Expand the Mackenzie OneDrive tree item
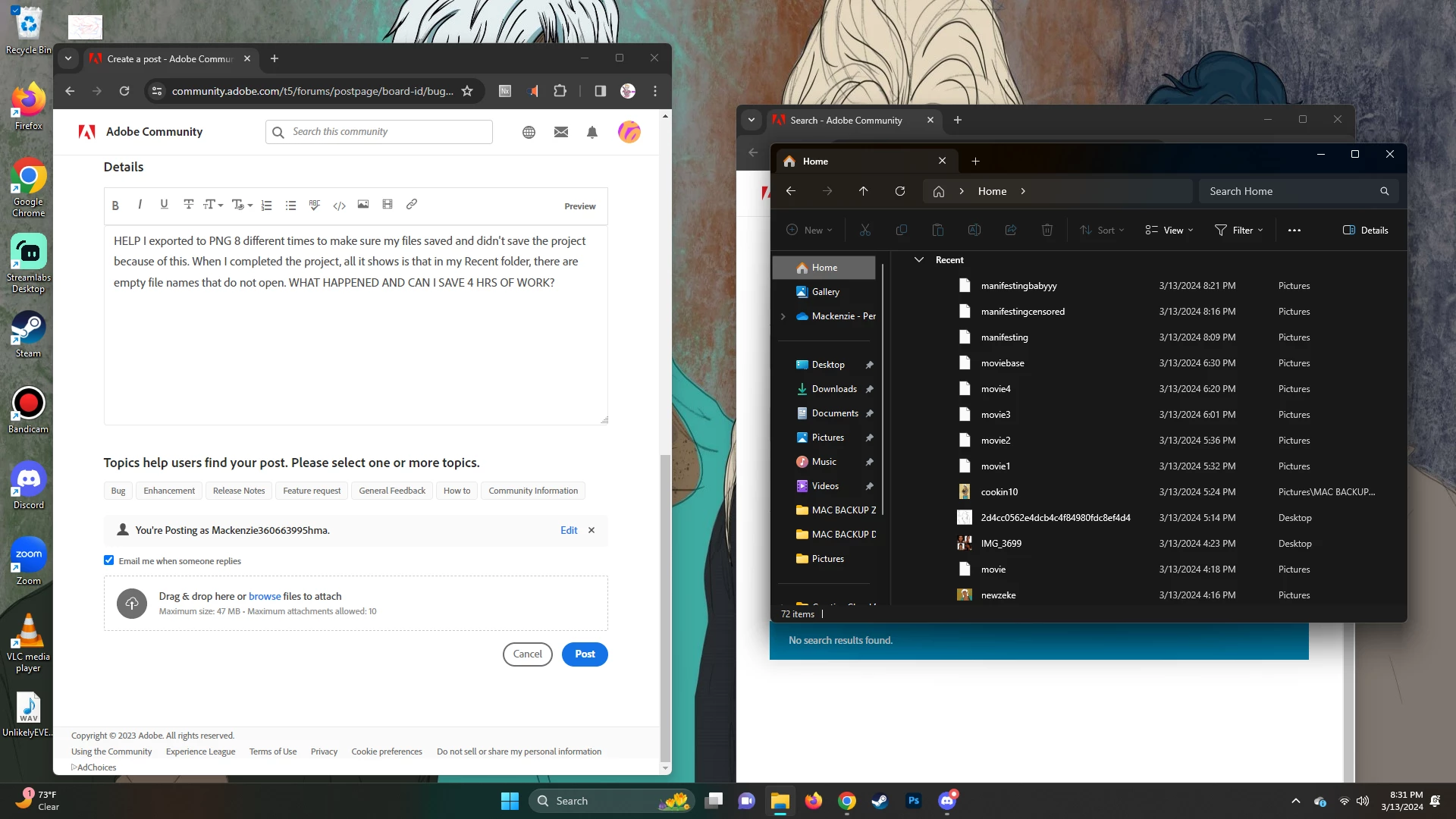The height and width of the screenshot is (819, 1456). point(783,316)
